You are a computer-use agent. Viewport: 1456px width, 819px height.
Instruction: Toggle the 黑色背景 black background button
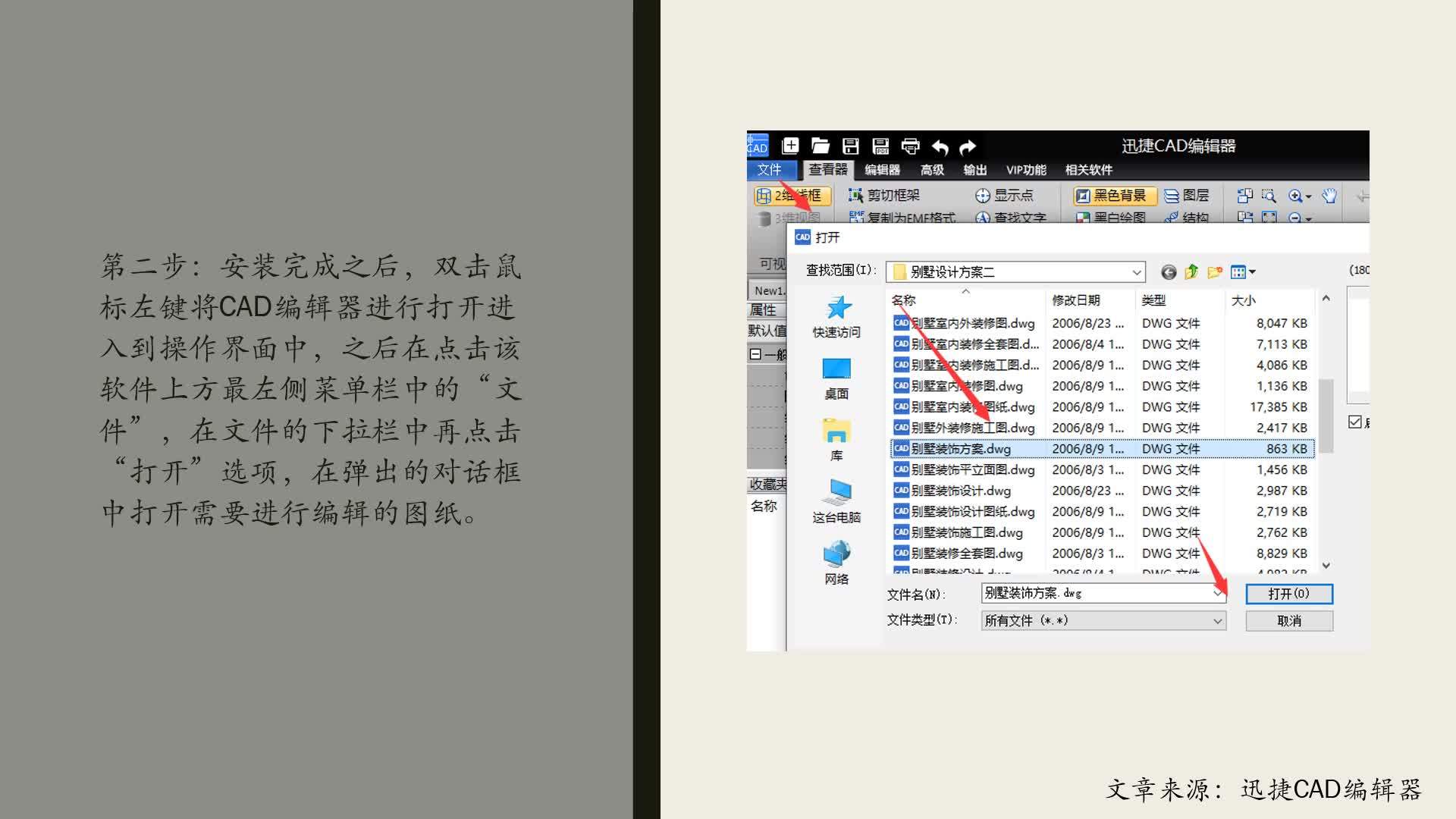click(x=1114, y=196)
